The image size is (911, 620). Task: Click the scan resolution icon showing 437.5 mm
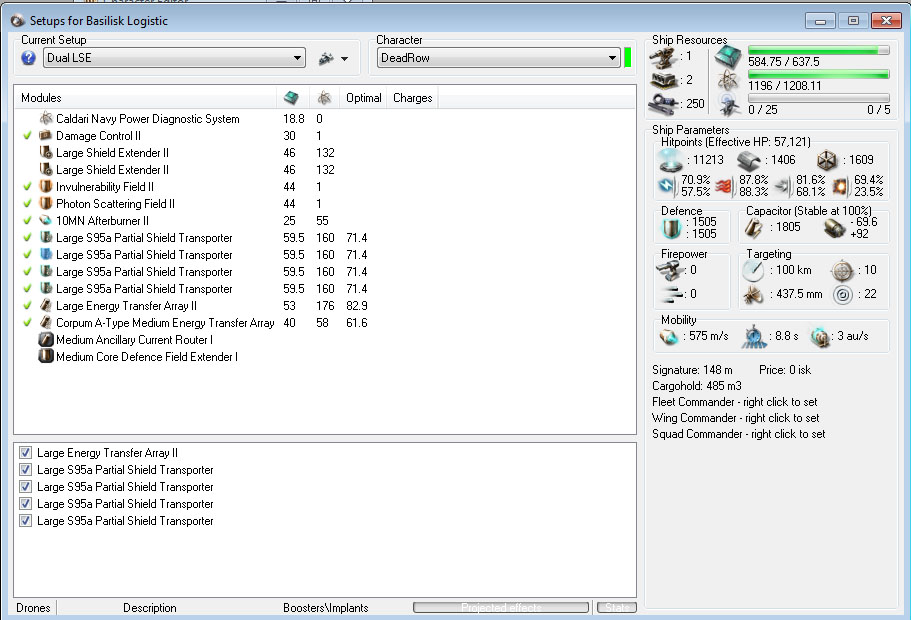(x=753, y=295)
